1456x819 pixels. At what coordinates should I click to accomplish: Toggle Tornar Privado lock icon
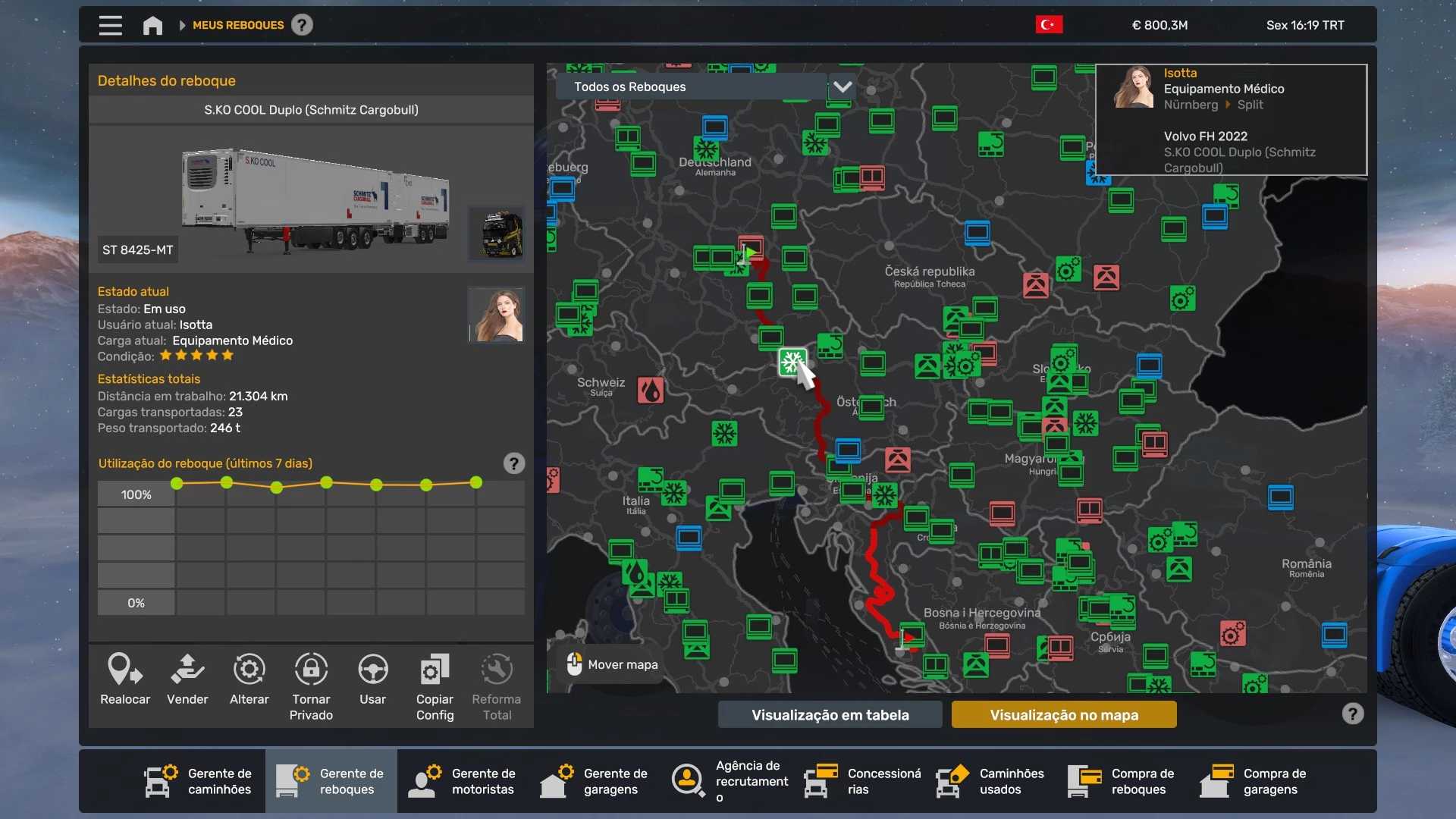pos(311,670)
